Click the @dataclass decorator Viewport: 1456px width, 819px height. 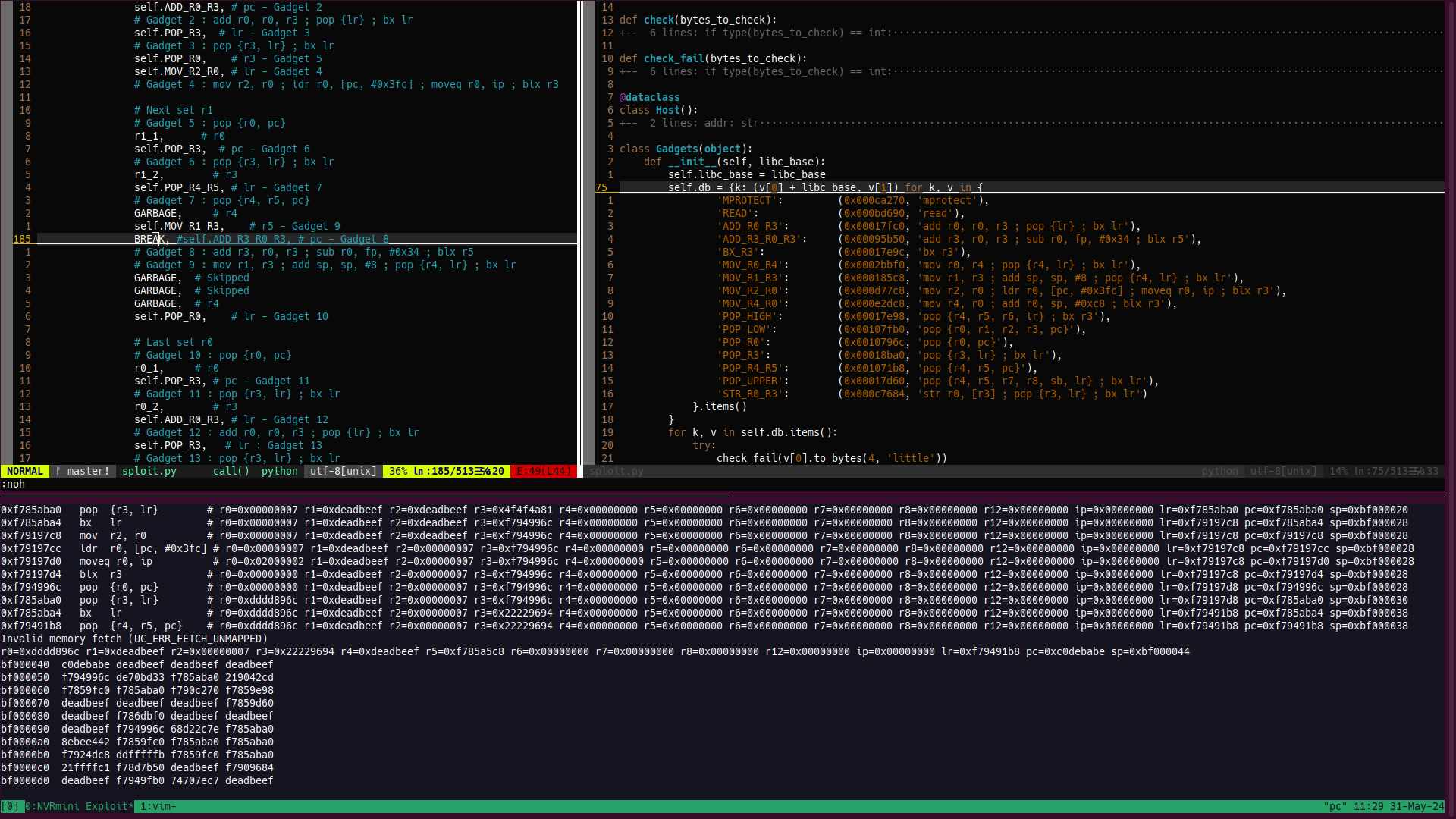[649, 97]
